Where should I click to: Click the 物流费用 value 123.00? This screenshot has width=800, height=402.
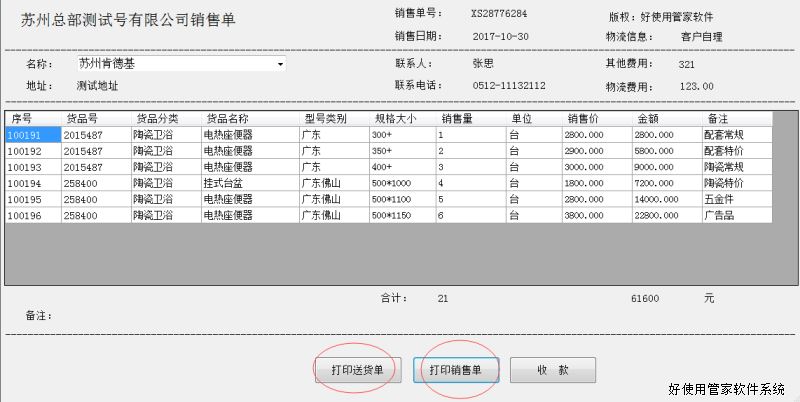click(696, 86)
